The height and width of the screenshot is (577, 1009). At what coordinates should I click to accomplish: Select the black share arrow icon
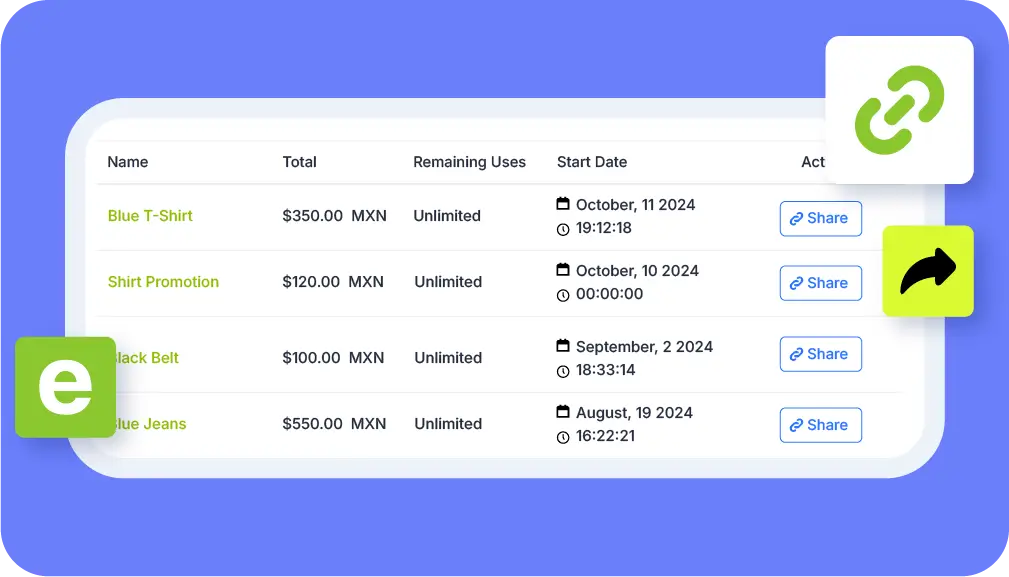(927, 272)
